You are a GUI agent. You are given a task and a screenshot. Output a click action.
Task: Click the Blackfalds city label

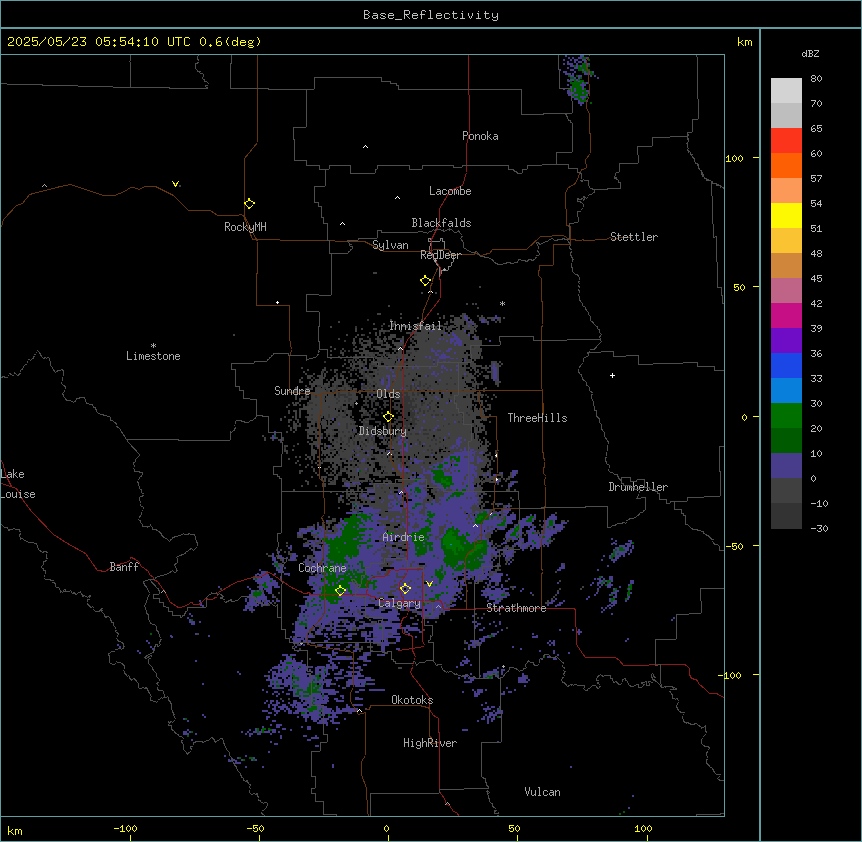(x=441, y=223)
